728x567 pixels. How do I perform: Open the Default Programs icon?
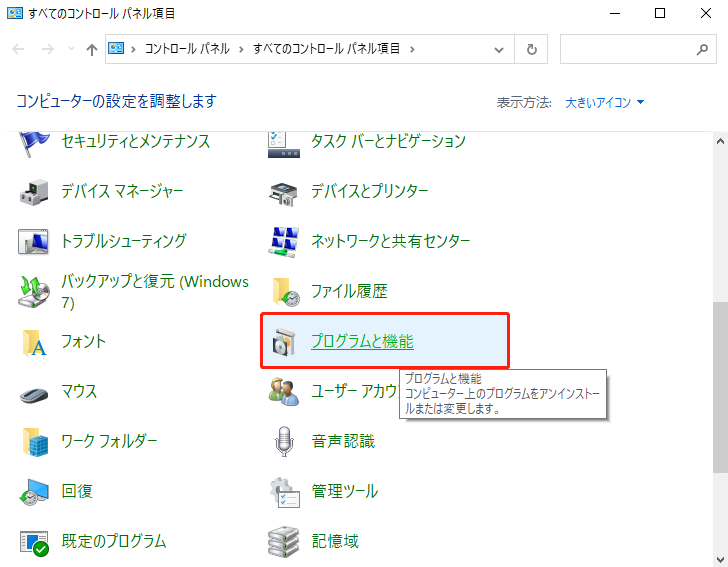tap(34, 543)
